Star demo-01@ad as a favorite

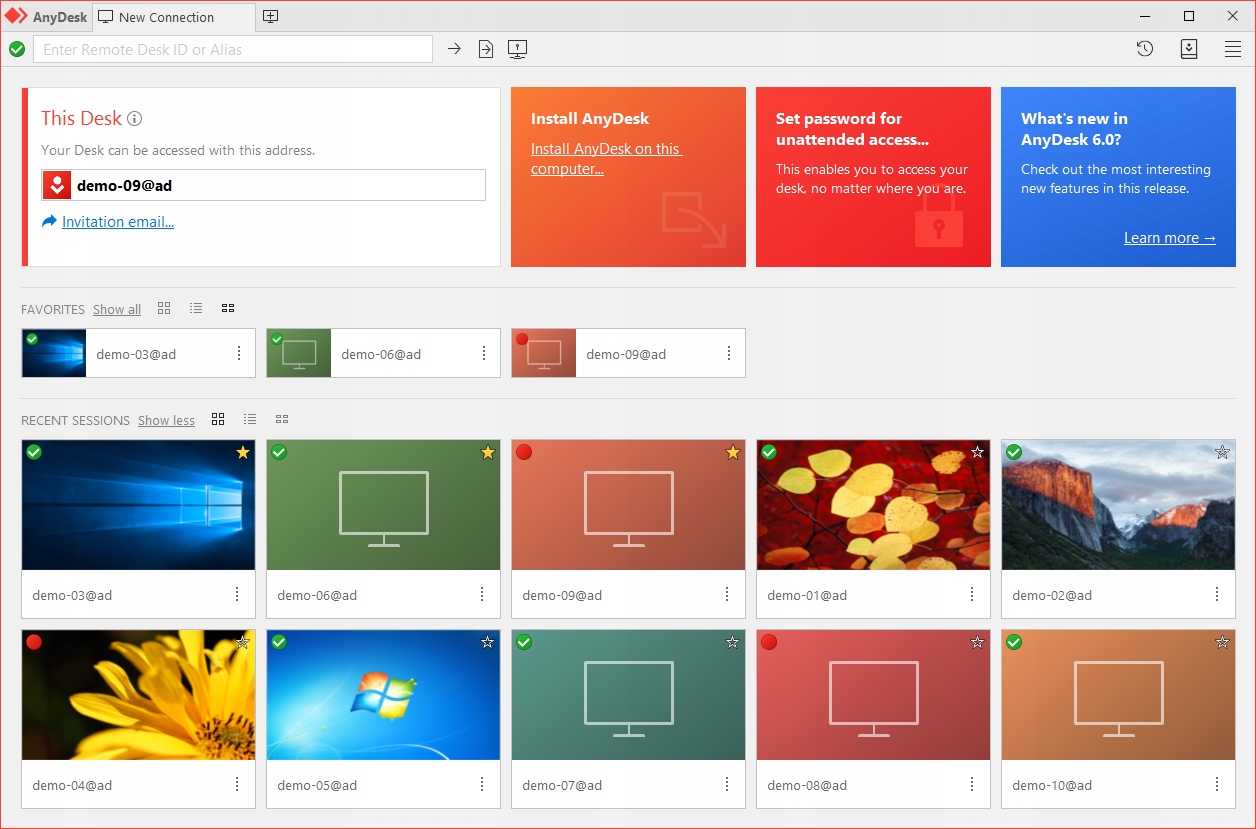[x=977, y=453]
